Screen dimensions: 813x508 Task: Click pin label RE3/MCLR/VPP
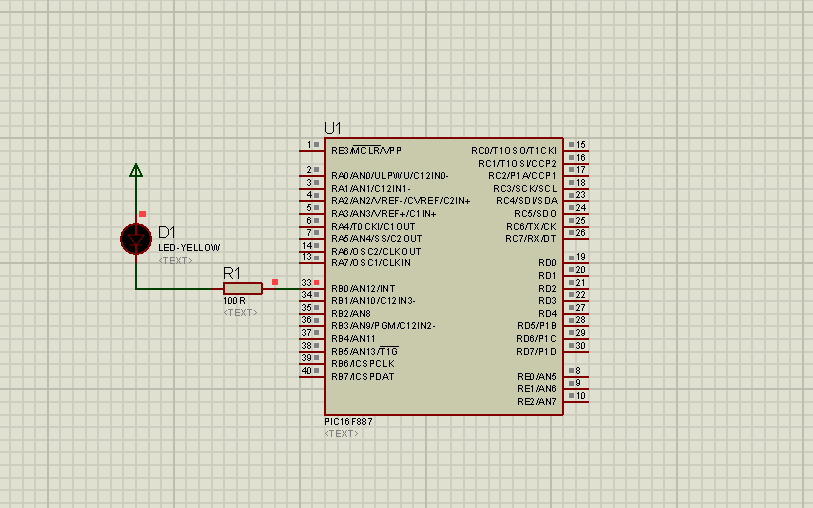pyautogui.click(x=367, y=150)
